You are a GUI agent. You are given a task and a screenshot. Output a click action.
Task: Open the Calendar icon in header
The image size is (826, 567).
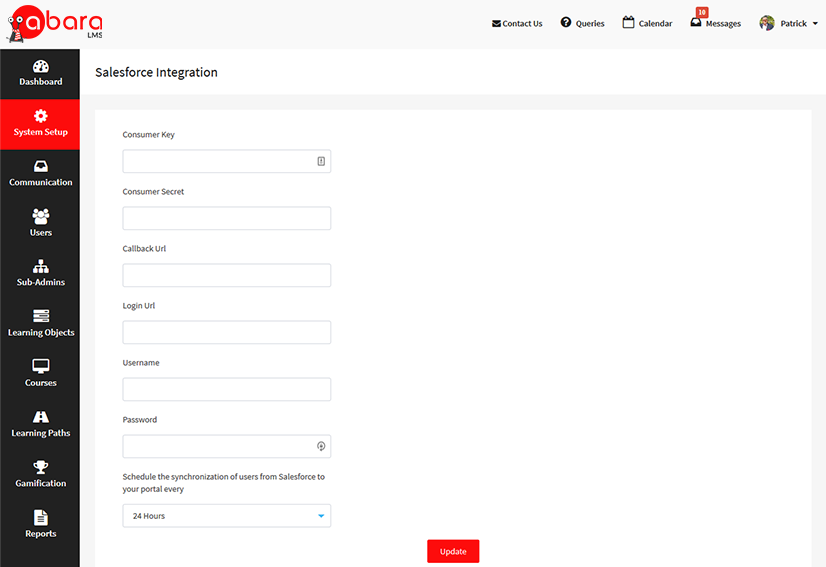click(x=628, y=22)
